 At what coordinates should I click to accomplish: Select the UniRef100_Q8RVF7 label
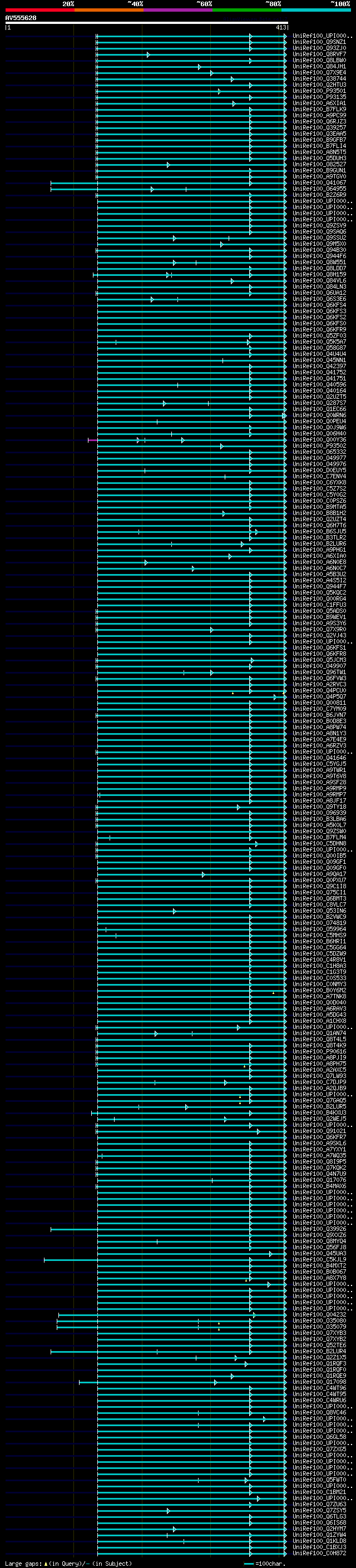(319, 54)
